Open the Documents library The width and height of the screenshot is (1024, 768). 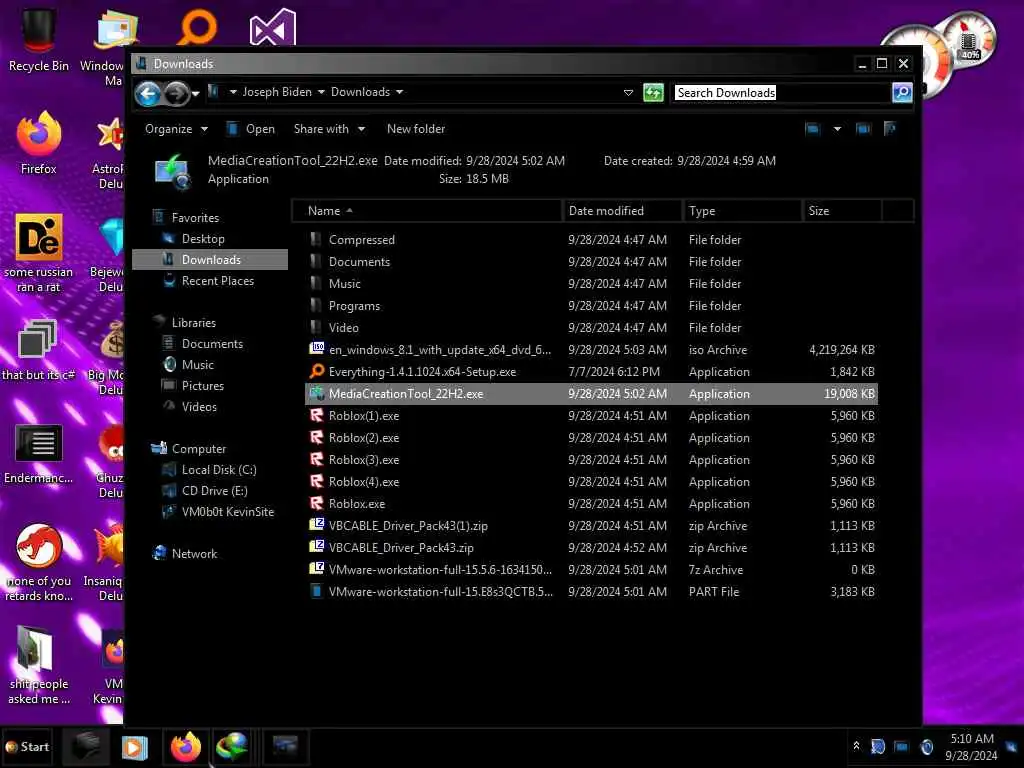click(212, 344)
